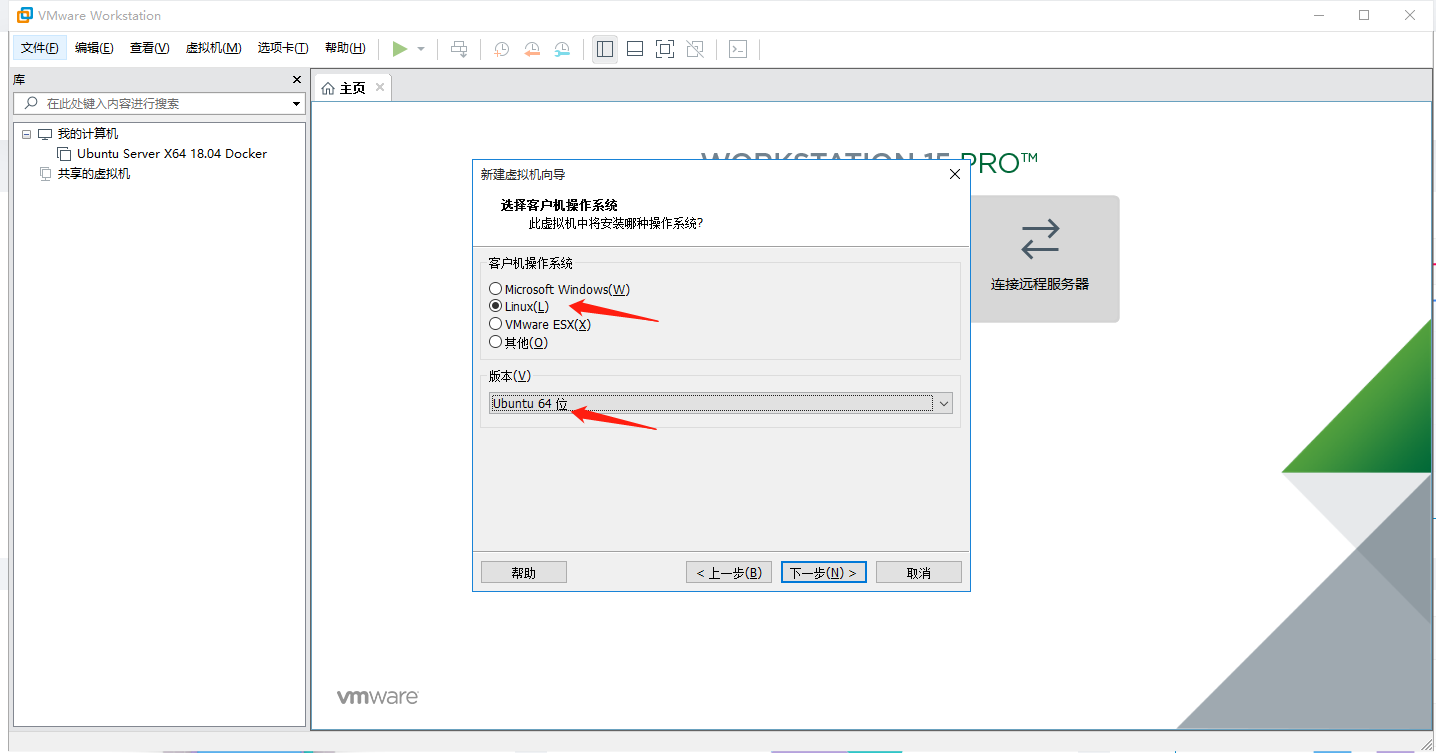Screen dimensions: 1436x753
Task: Click the home icon on the 主页 tab
Action: click(328, 89)
